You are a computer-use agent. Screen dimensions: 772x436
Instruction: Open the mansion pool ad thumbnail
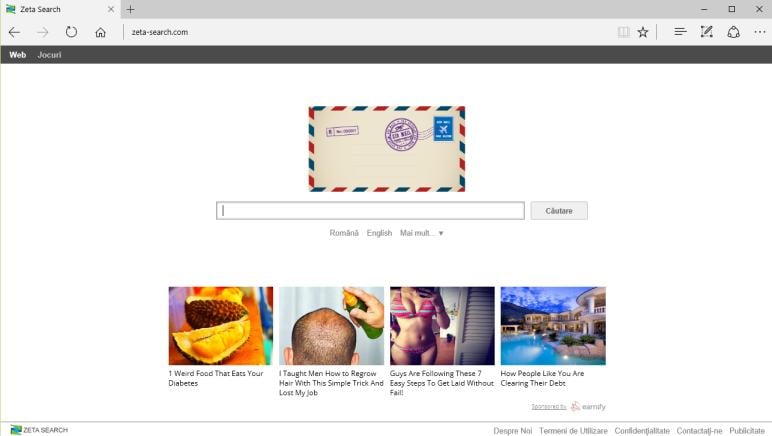(553, 326)
